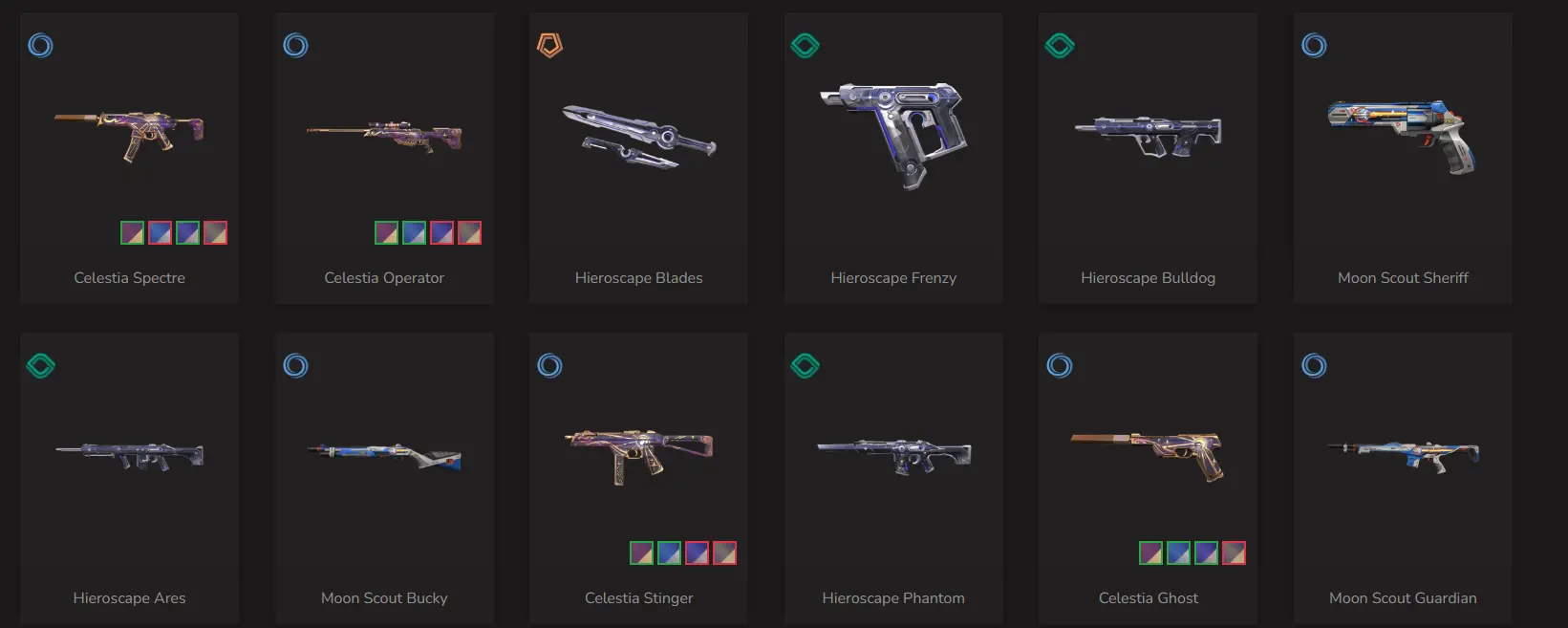
Task: Click the blue tier icon on Moon Scout Bucky
Action: [295, 365]
